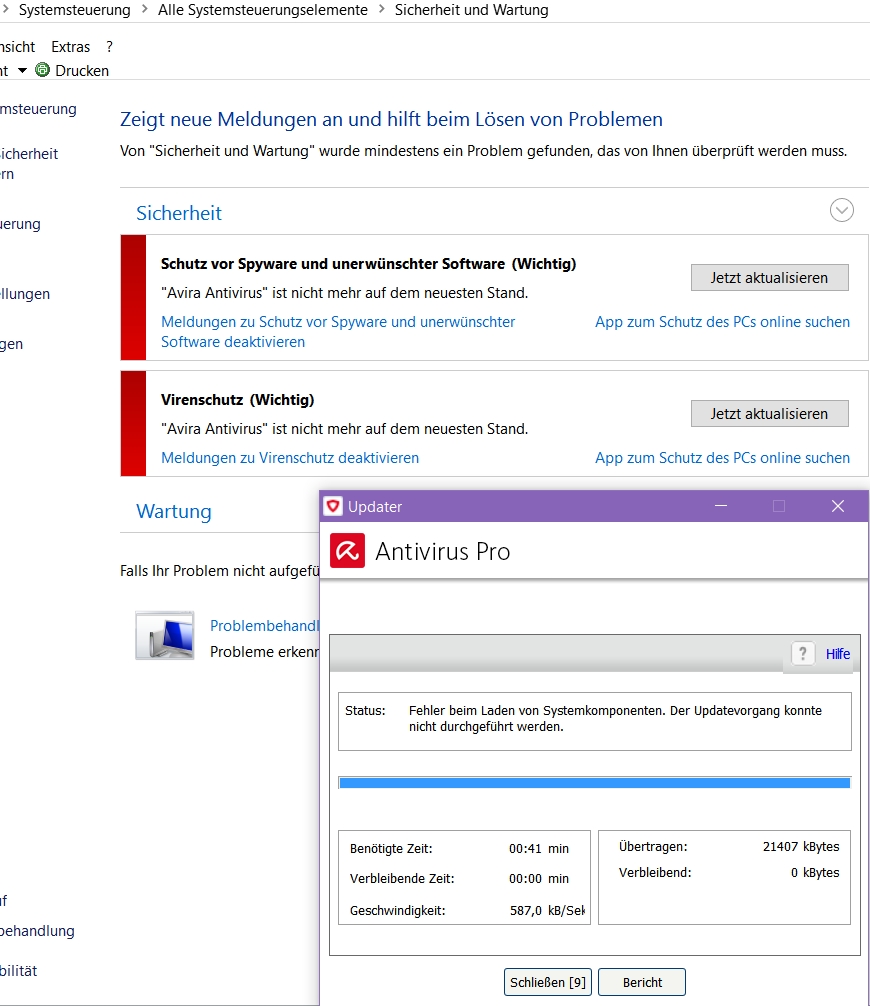Viewport: 870px width, 1006px height.
Task: Collapse the Sicherheit section with chevron
Action: coord(841,210)
